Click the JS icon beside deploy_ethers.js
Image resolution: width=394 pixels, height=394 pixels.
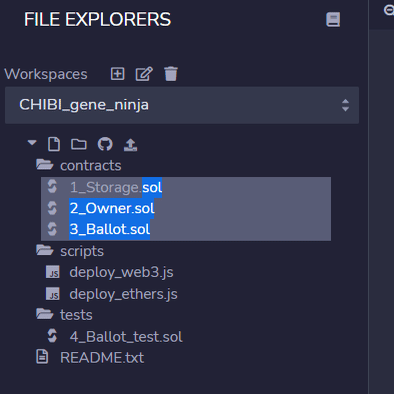(53, 294)
